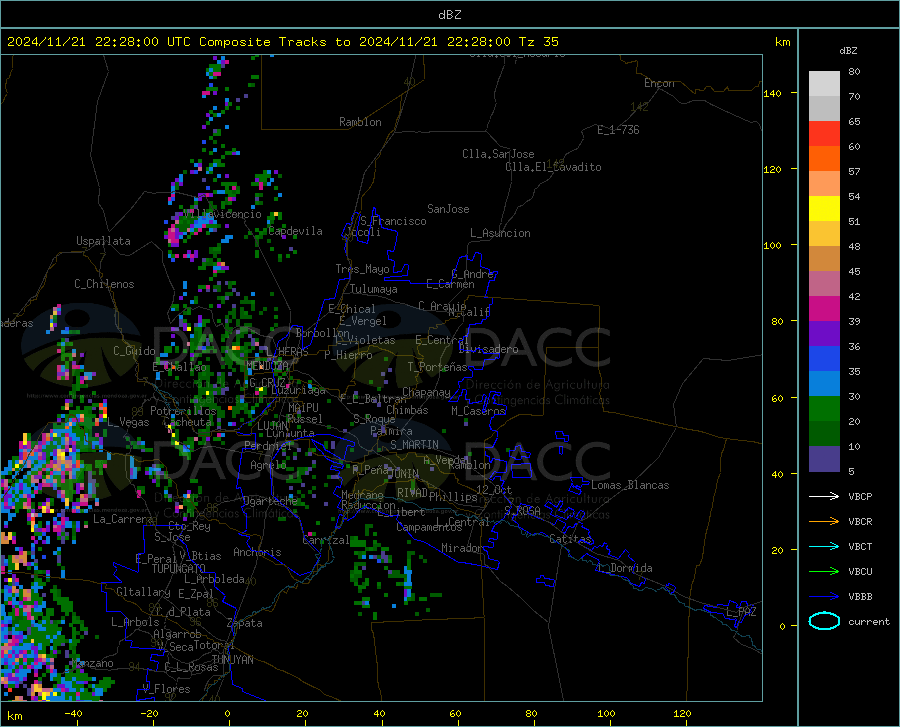Click the 'MAIPU' city label

pos(303,407)
